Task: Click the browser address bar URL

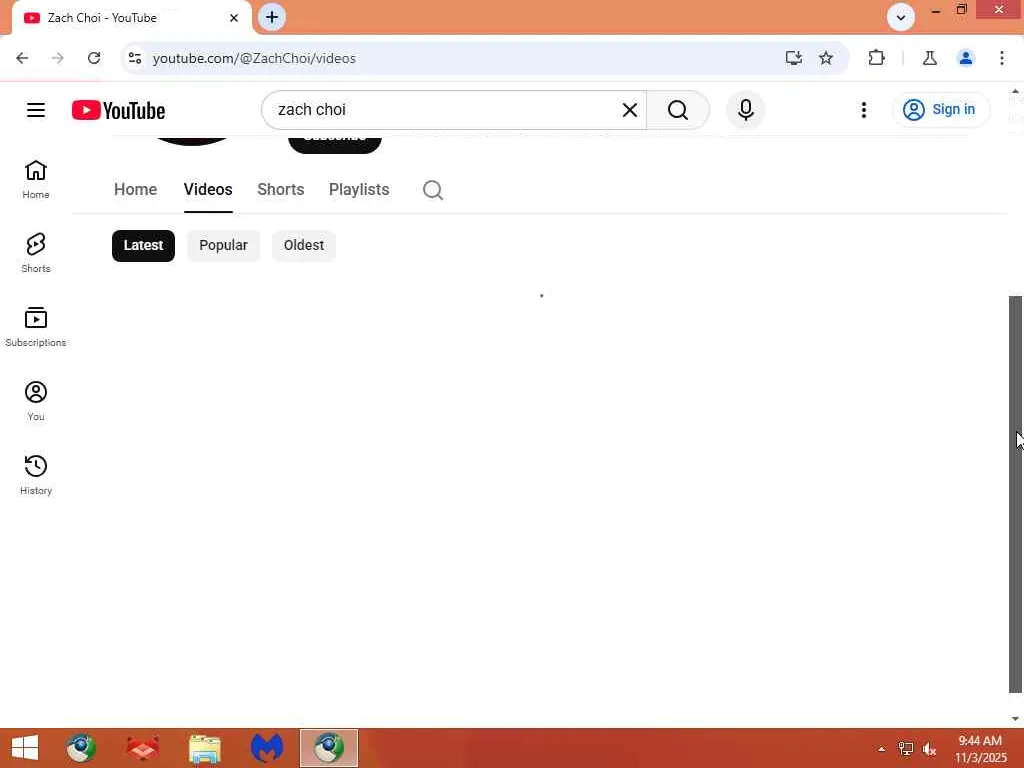Action: [x=255, y=58]
